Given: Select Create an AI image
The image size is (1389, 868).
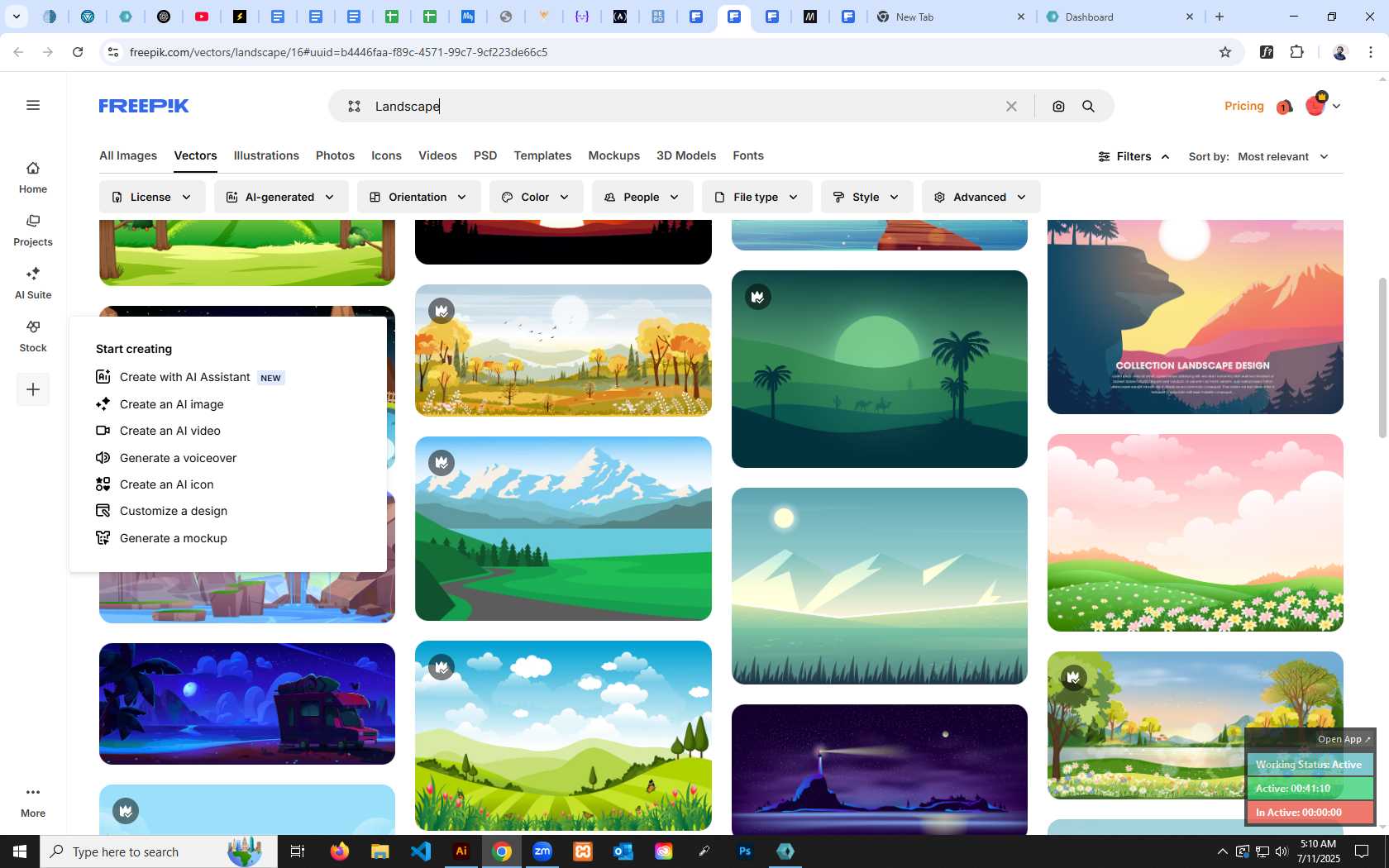Looking at the screenshot, I should tap(160, 404).
